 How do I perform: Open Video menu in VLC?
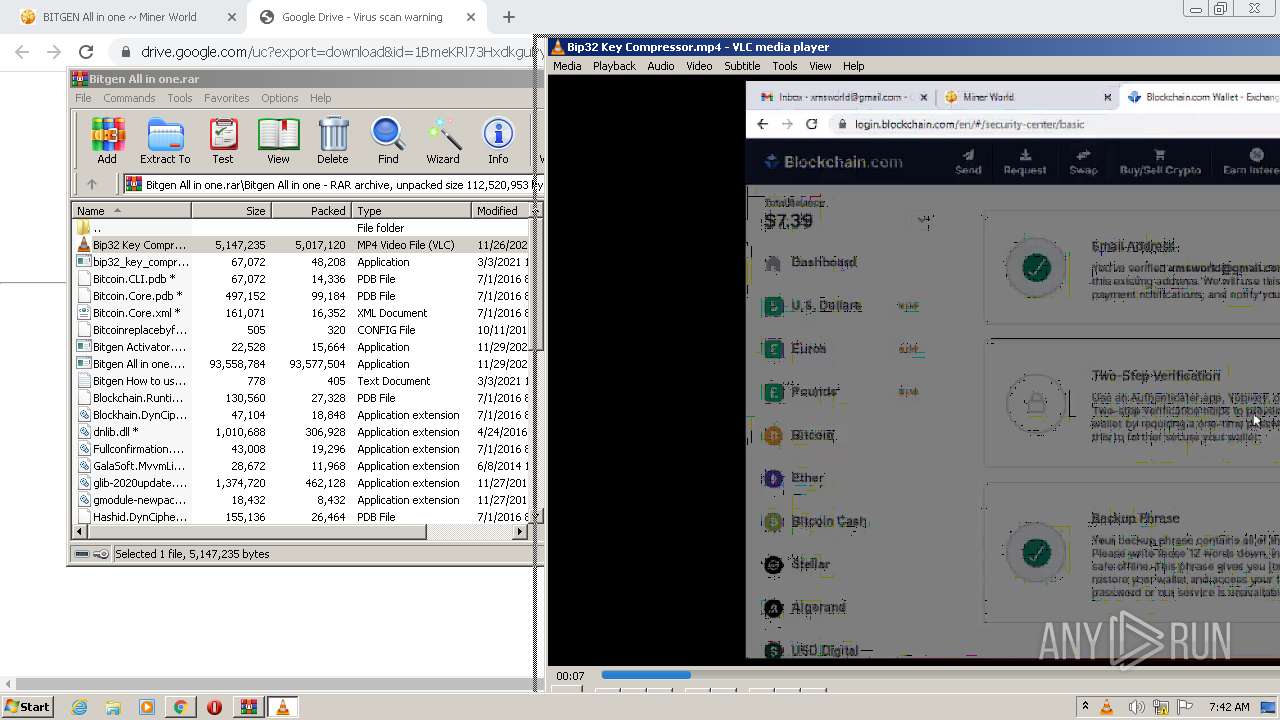699,66
